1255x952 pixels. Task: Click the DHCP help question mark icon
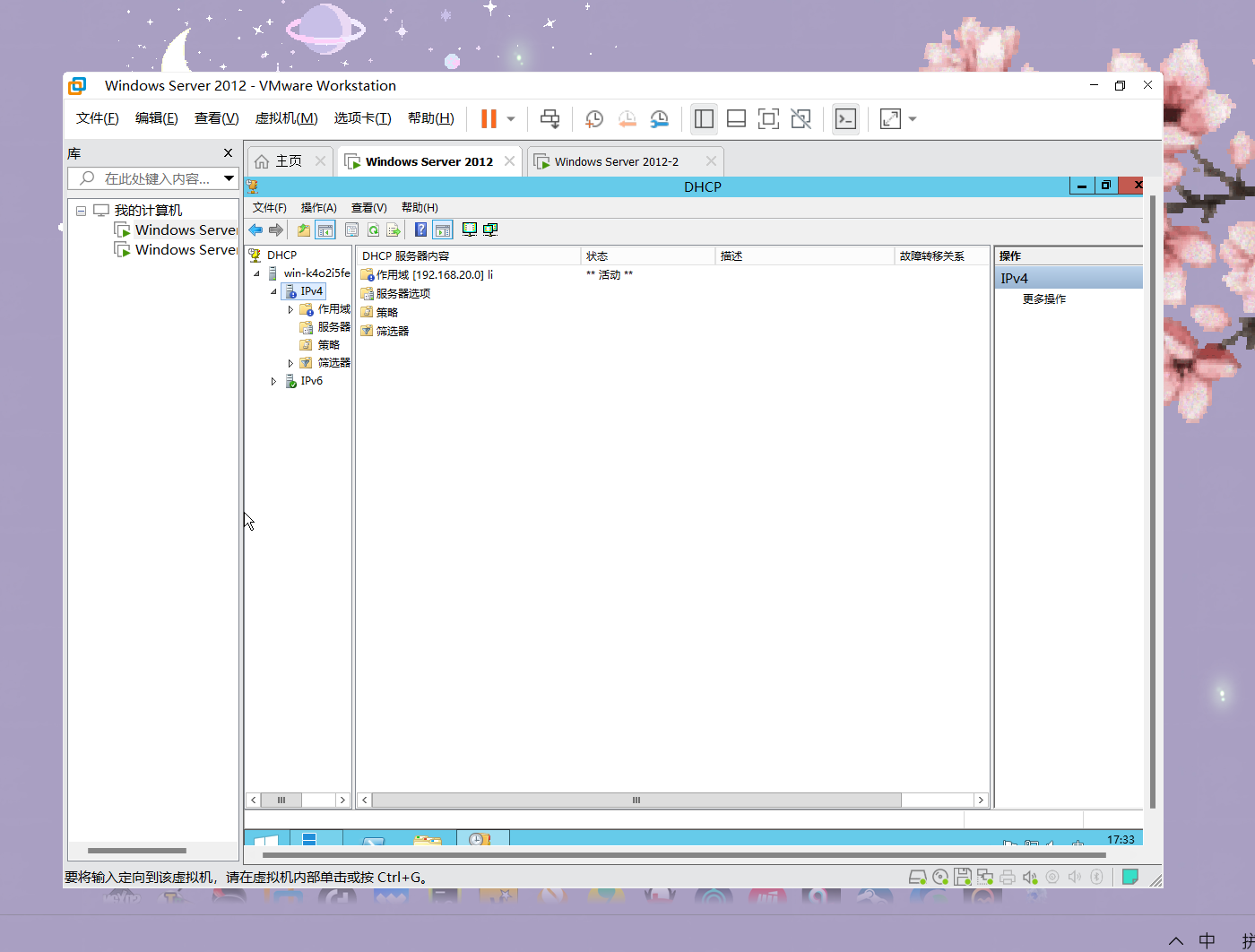pos(420,230)
